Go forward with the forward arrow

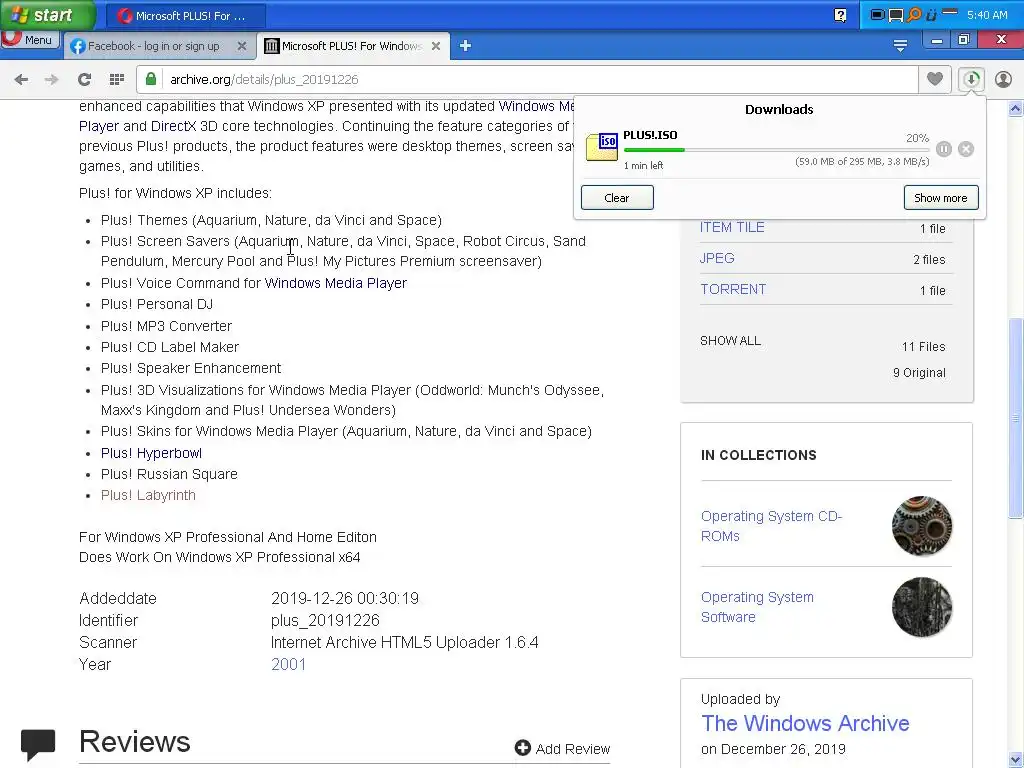click(x=52, y=80)
